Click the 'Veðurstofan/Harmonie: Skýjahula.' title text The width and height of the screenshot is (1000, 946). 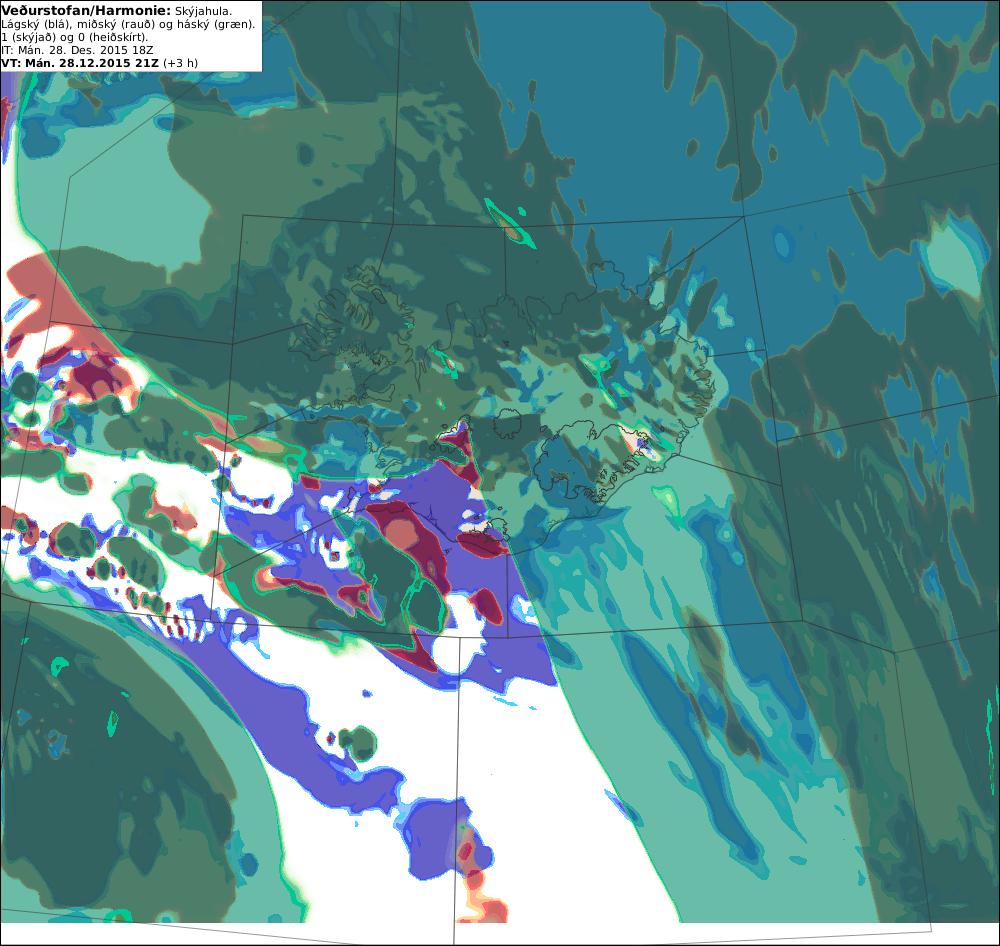click(x=117, y=11)
